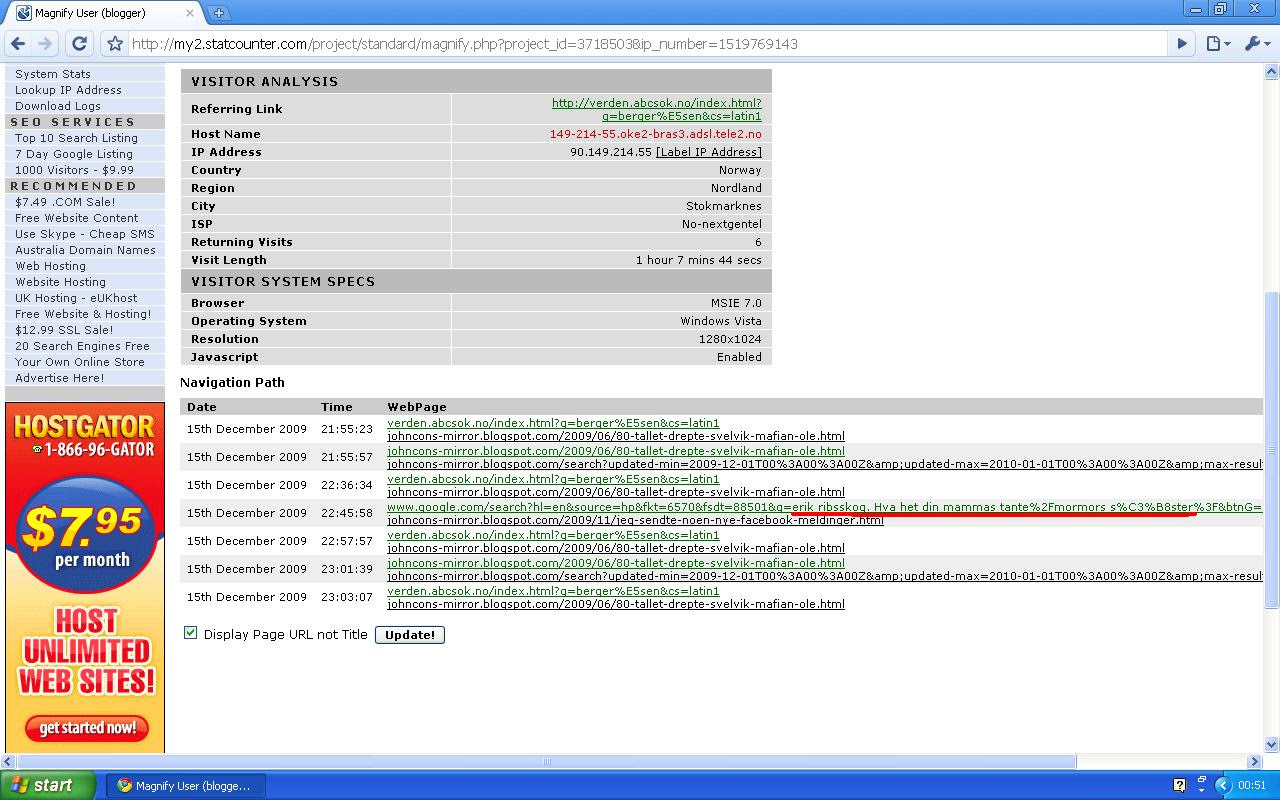This screenshot has height=800, width=1280.
Task: Click the No-nextgentel ISP value
Action: pos(722,224)
